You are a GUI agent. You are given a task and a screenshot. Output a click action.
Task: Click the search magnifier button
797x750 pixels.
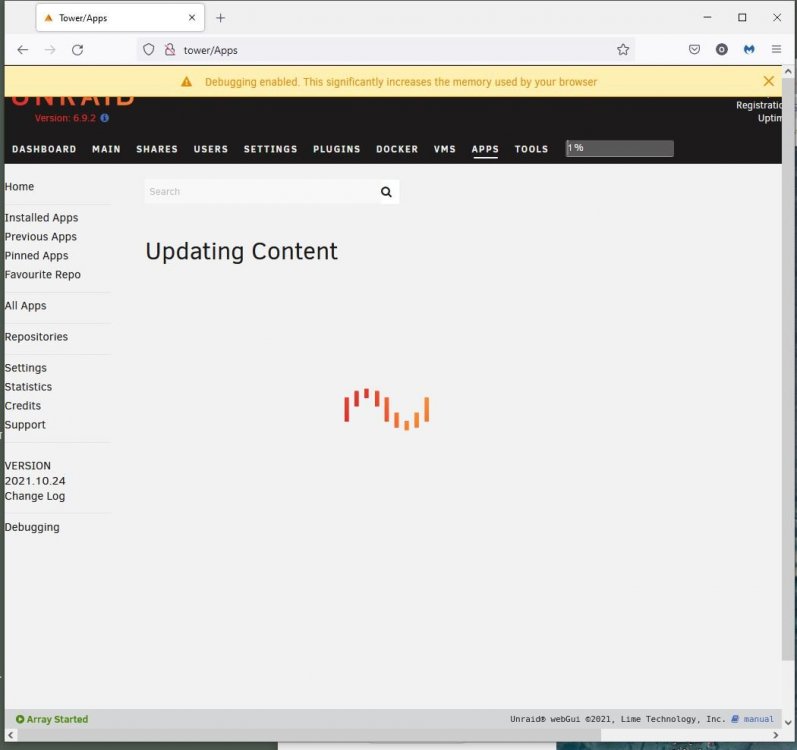click(x=386, y=192)
